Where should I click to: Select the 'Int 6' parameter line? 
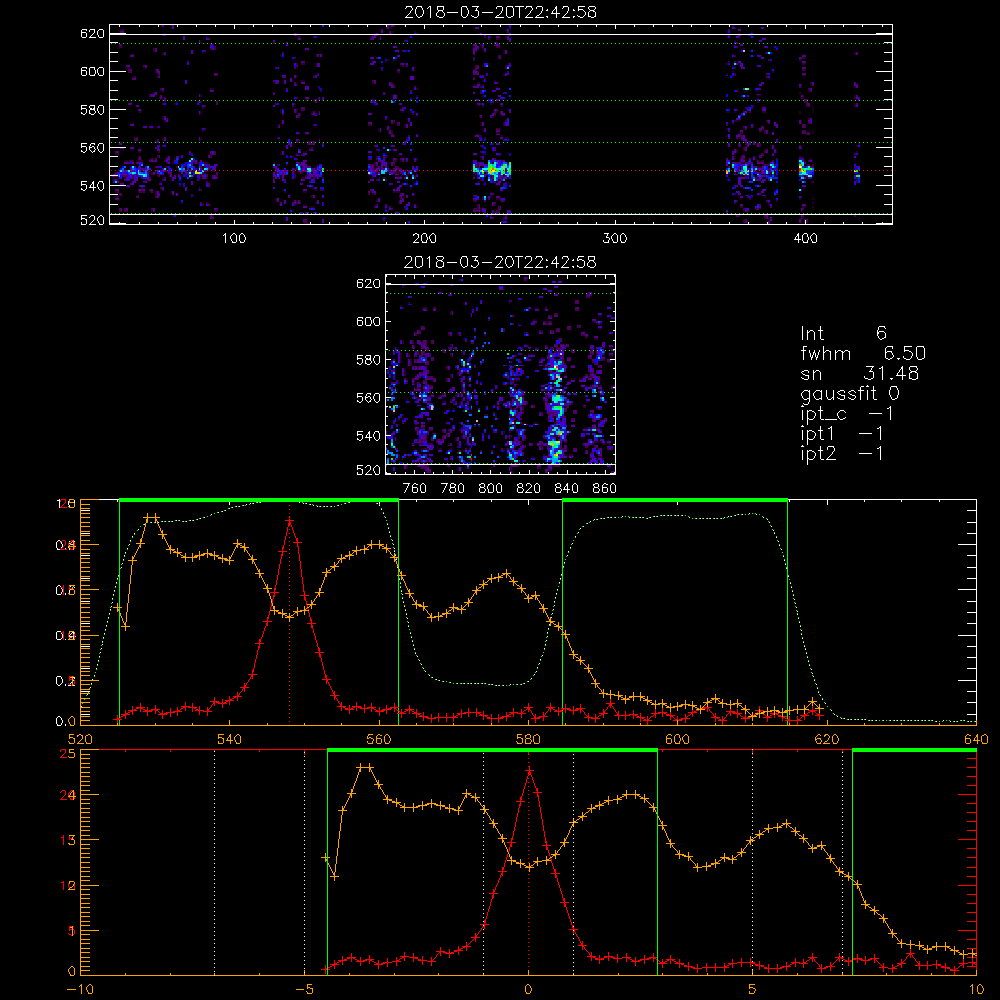[843, 333]
